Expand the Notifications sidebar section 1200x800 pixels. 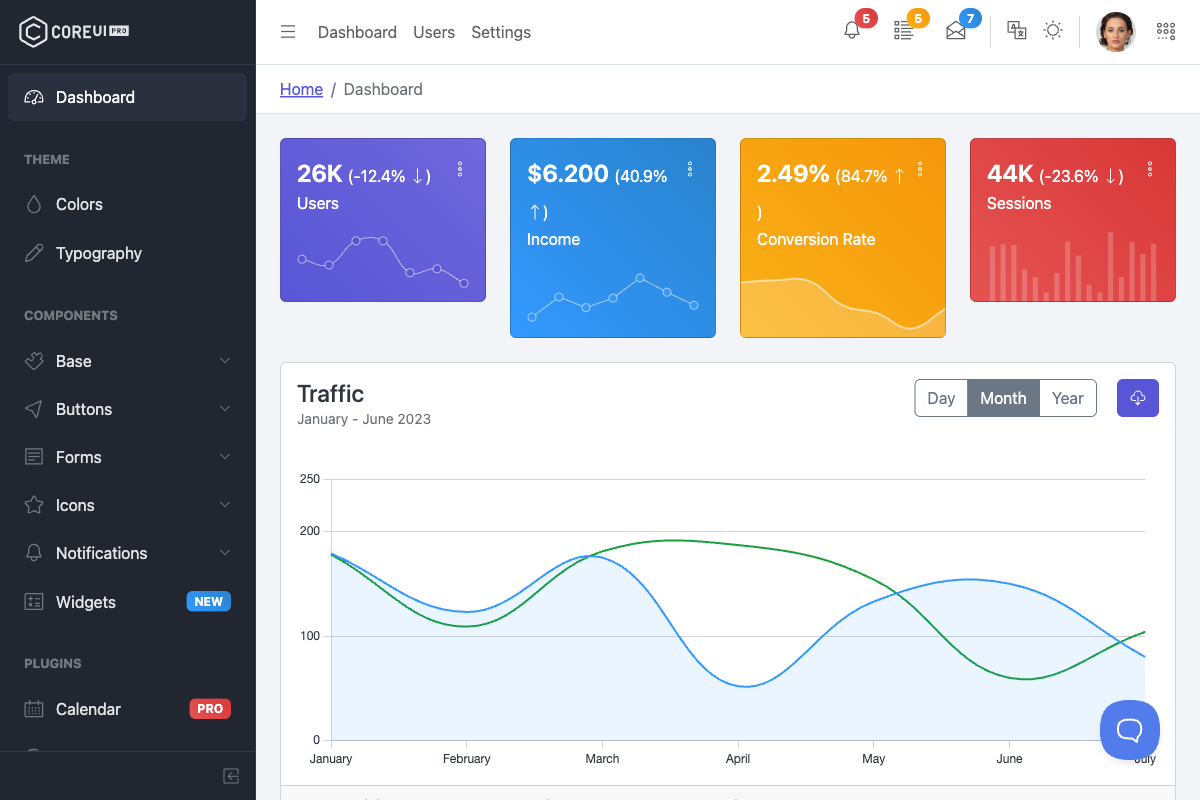click(x=100, y=553)
